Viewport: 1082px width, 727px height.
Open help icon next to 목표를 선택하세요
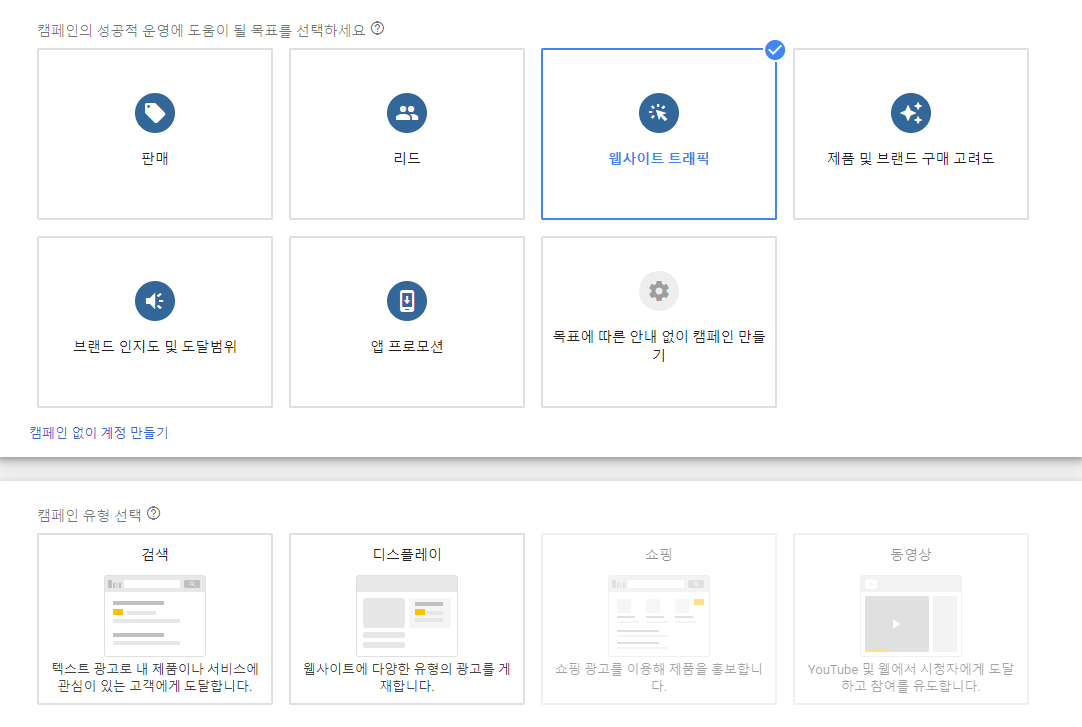point(377,28)
